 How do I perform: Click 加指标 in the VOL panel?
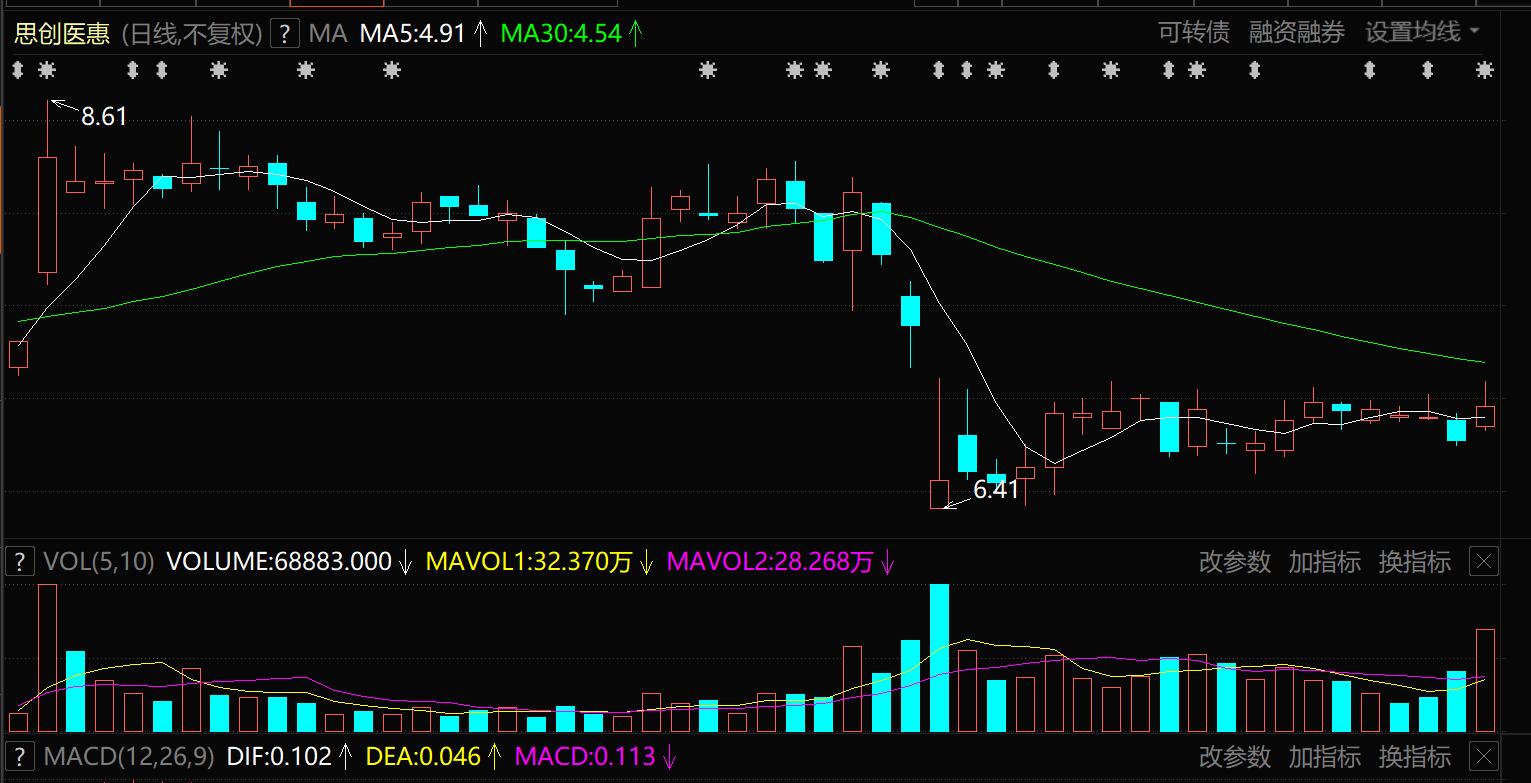[1324, 562]
